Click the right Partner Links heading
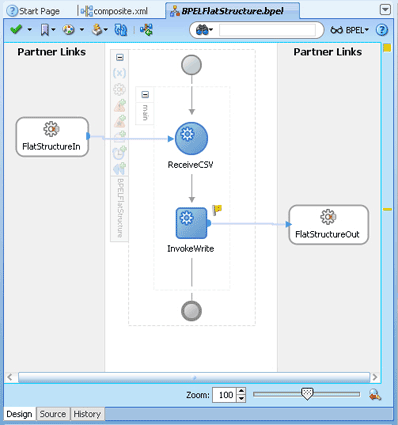 click(x=328, y=52)
